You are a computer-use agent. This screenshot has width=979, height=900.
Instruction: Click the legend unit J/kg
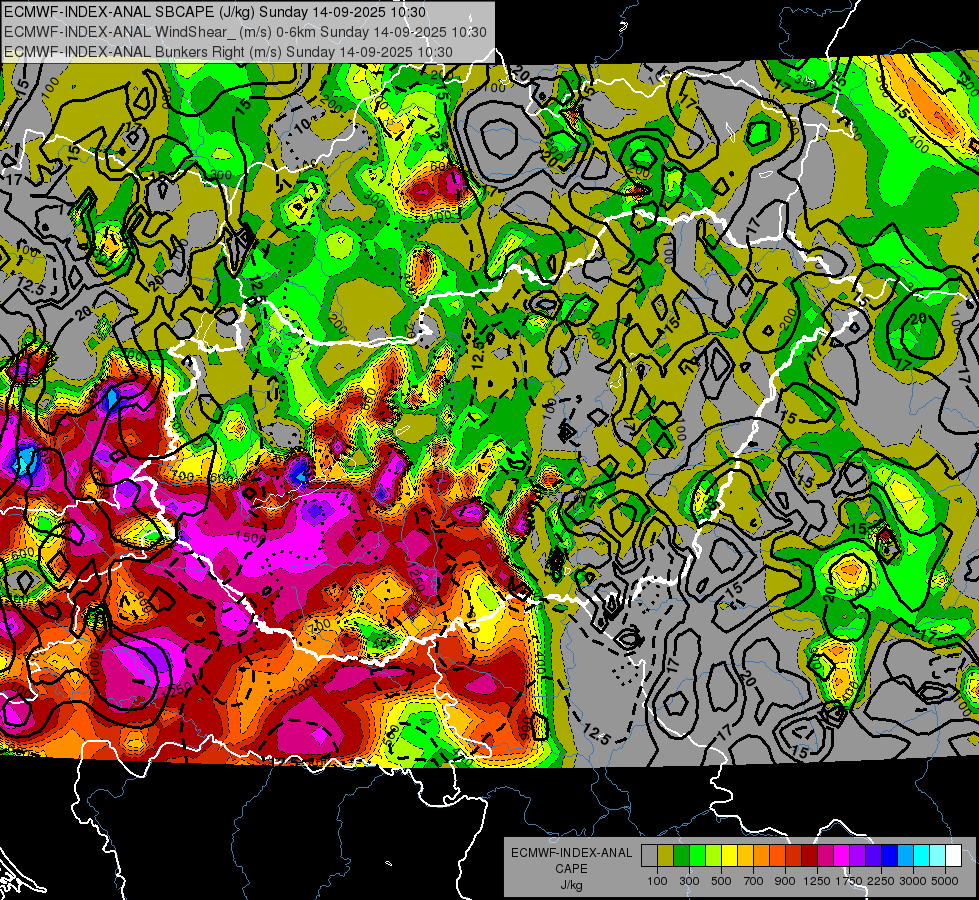[x=571, y=885]
